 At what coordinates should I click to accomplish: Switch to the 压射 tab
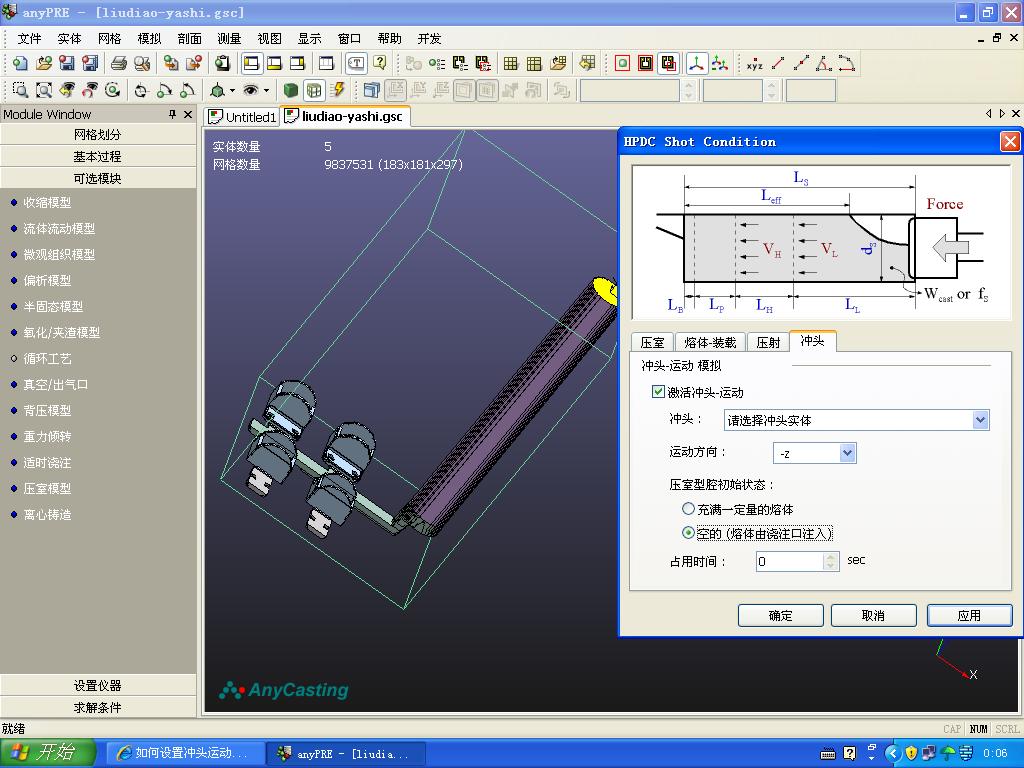[x=768, y=342]
